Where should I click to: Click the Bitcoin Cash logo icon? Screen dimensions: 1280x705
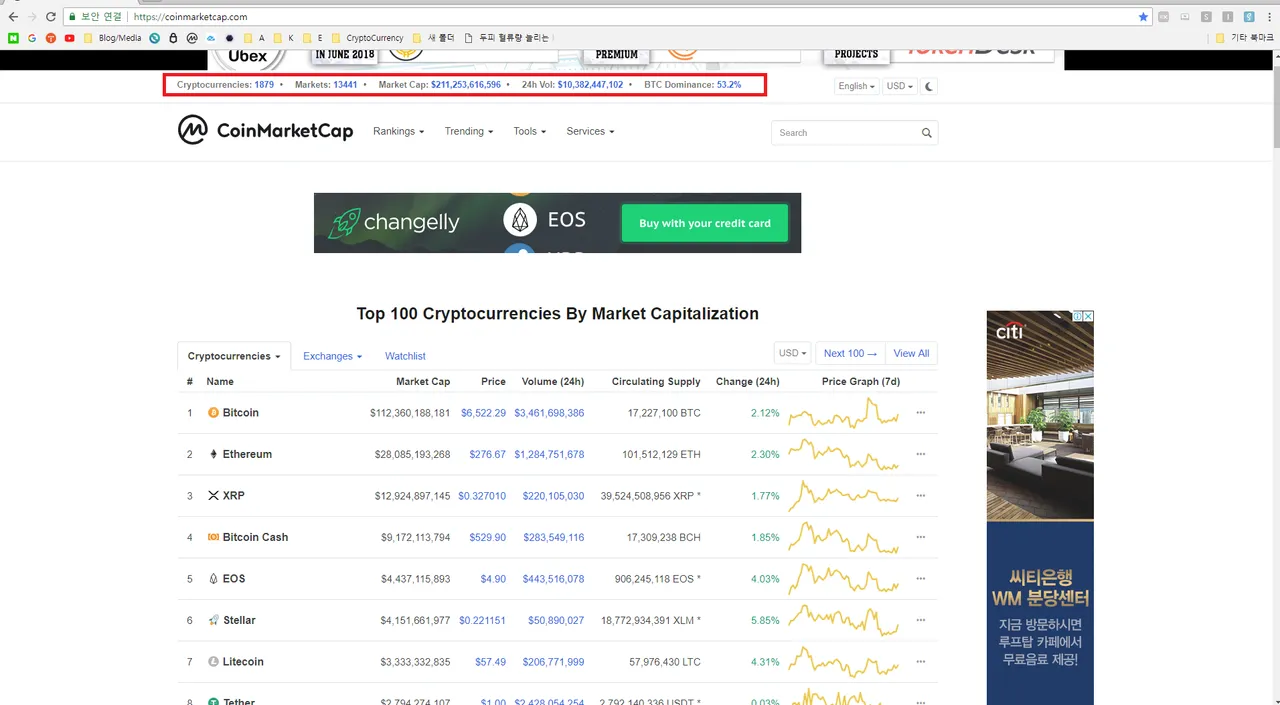(x=213, y=537)
